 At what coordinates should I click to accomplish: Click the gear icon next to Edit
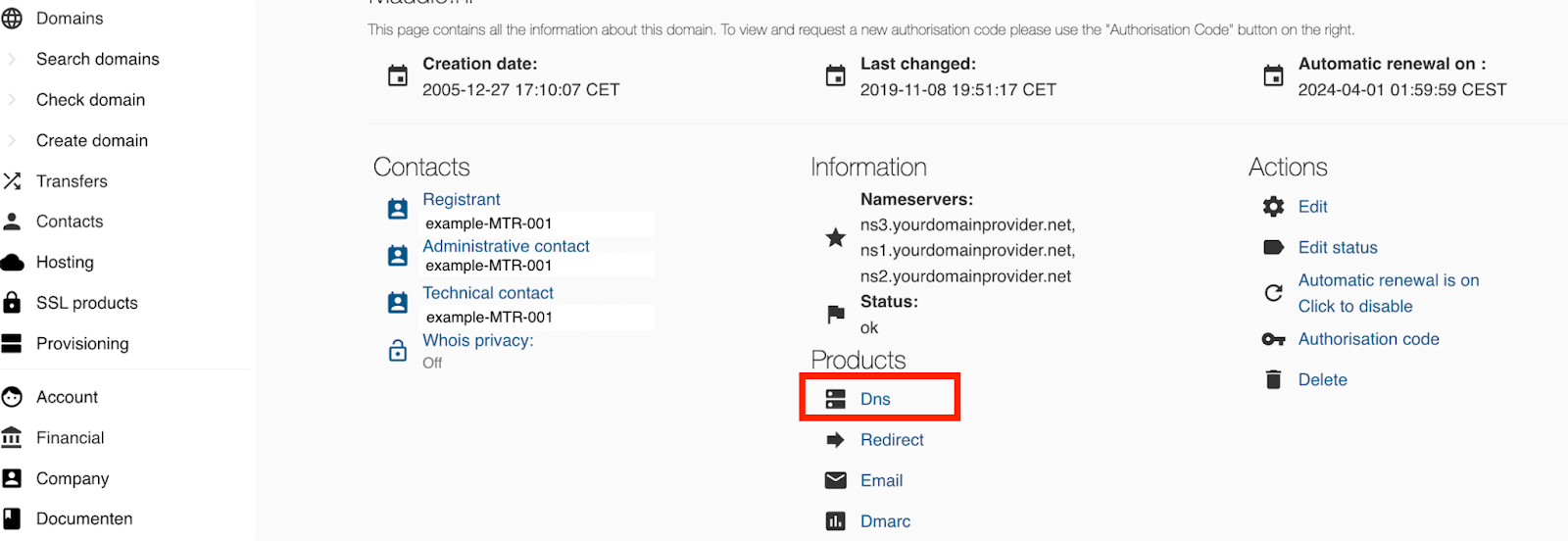(x=1273, y=207)
